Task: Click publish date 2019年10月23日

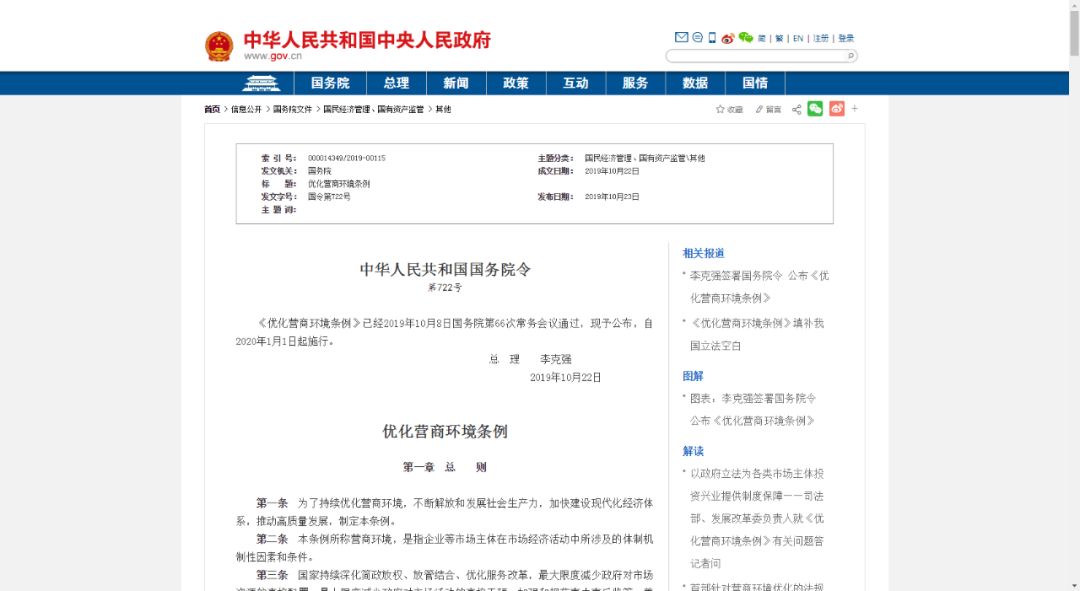Action: pyautogui.click(x=612, y=196)
